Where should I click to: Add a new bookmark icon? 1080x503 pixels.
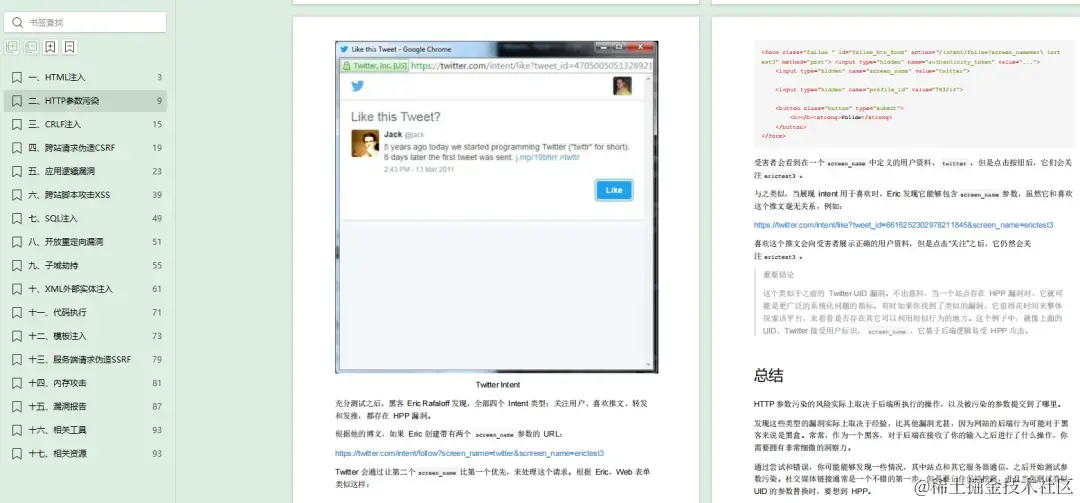pyautogui.click(x=50, y=48)
